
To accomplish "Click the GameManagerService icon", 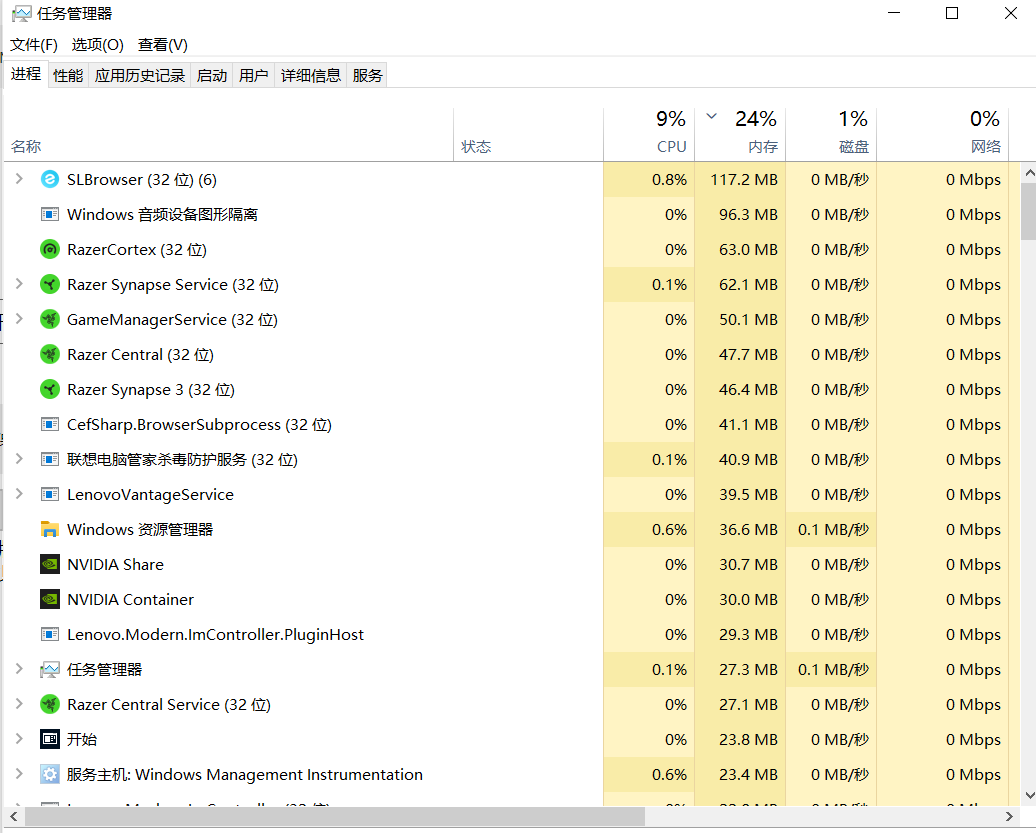I will coord(50,319).
